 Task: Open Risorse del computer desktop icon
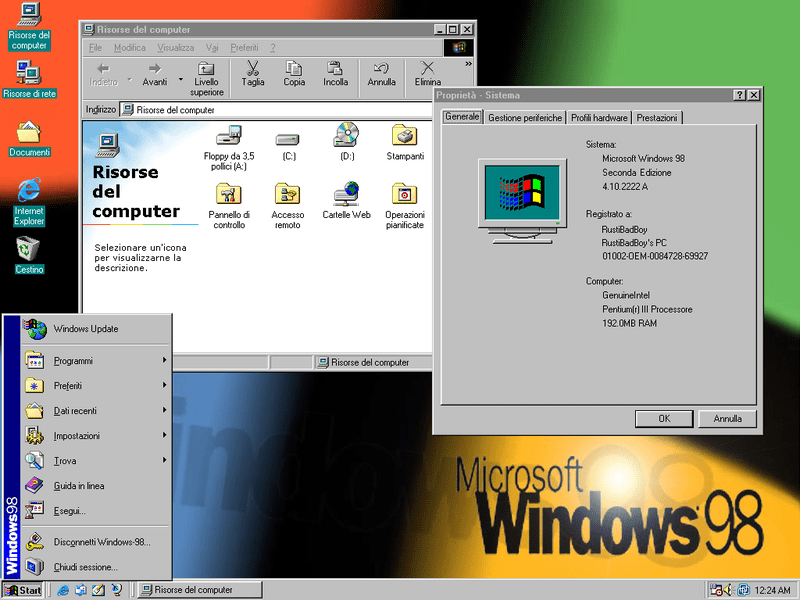pyautogui.click(x=29, y=26)
